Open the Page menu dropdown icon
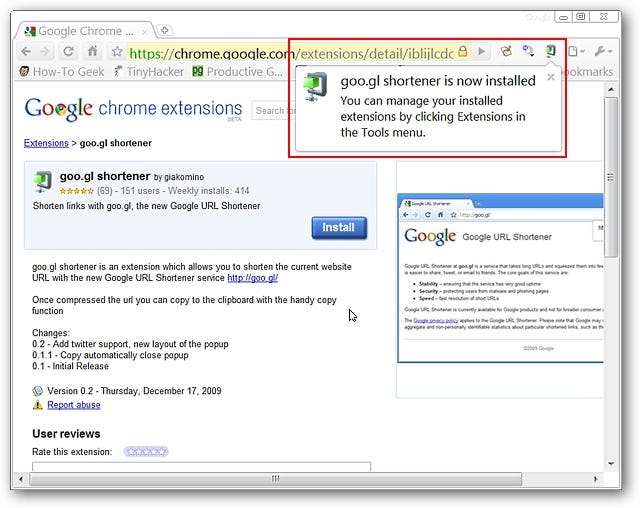 (576, 51)
